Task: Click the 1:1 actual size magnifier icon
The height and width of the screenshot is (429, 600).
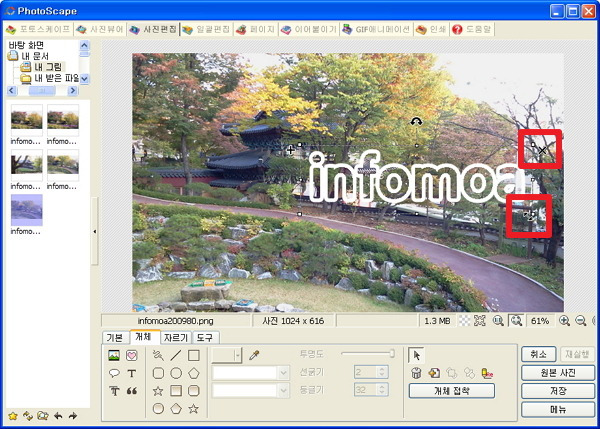Action: [x=498, y=321]
